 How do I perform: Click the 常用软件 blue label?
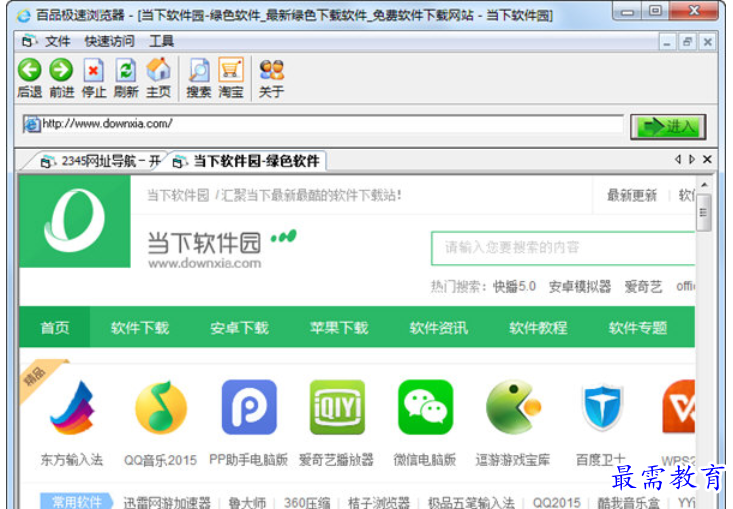(77, 501)
